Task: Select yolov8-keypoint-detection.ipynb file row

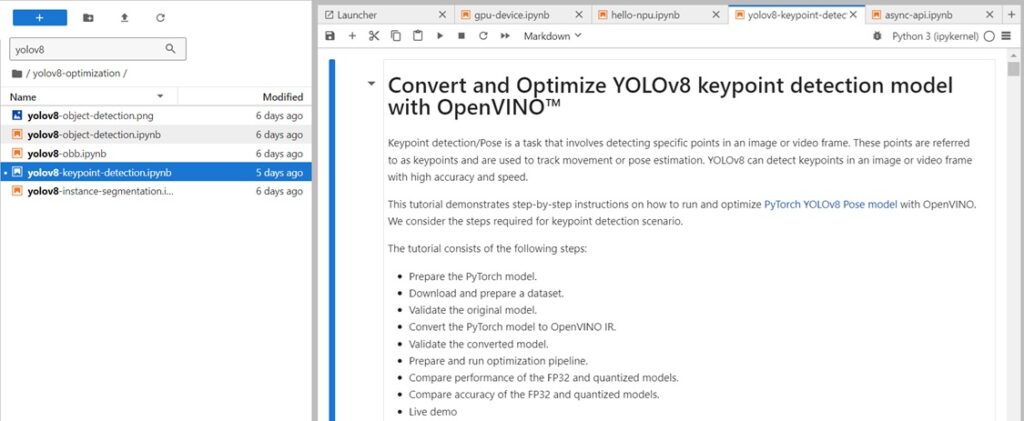Action: (156, 172)
